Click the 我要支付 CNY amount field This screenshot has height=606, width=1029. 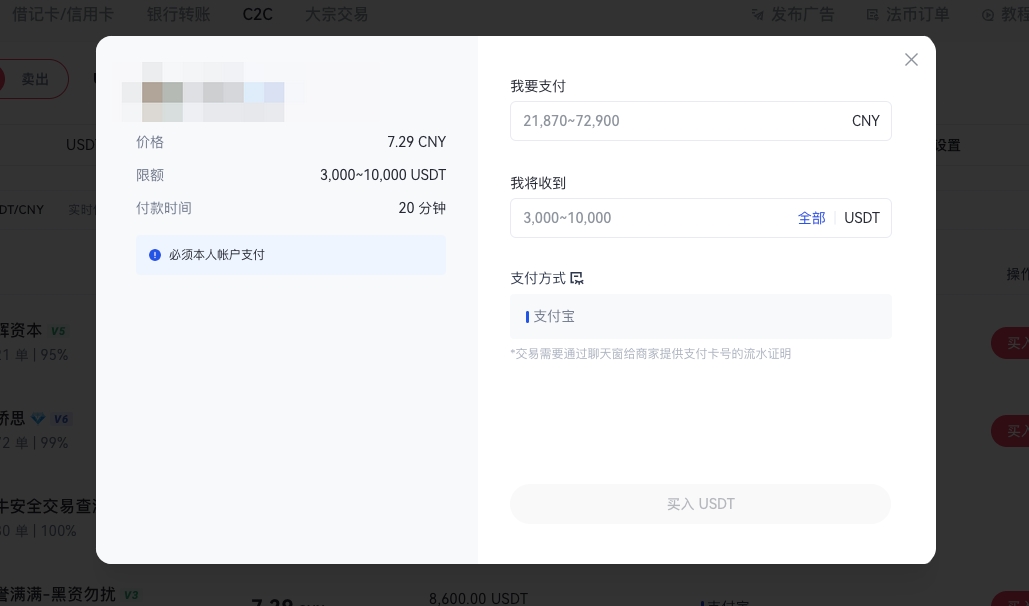(680, 121)
